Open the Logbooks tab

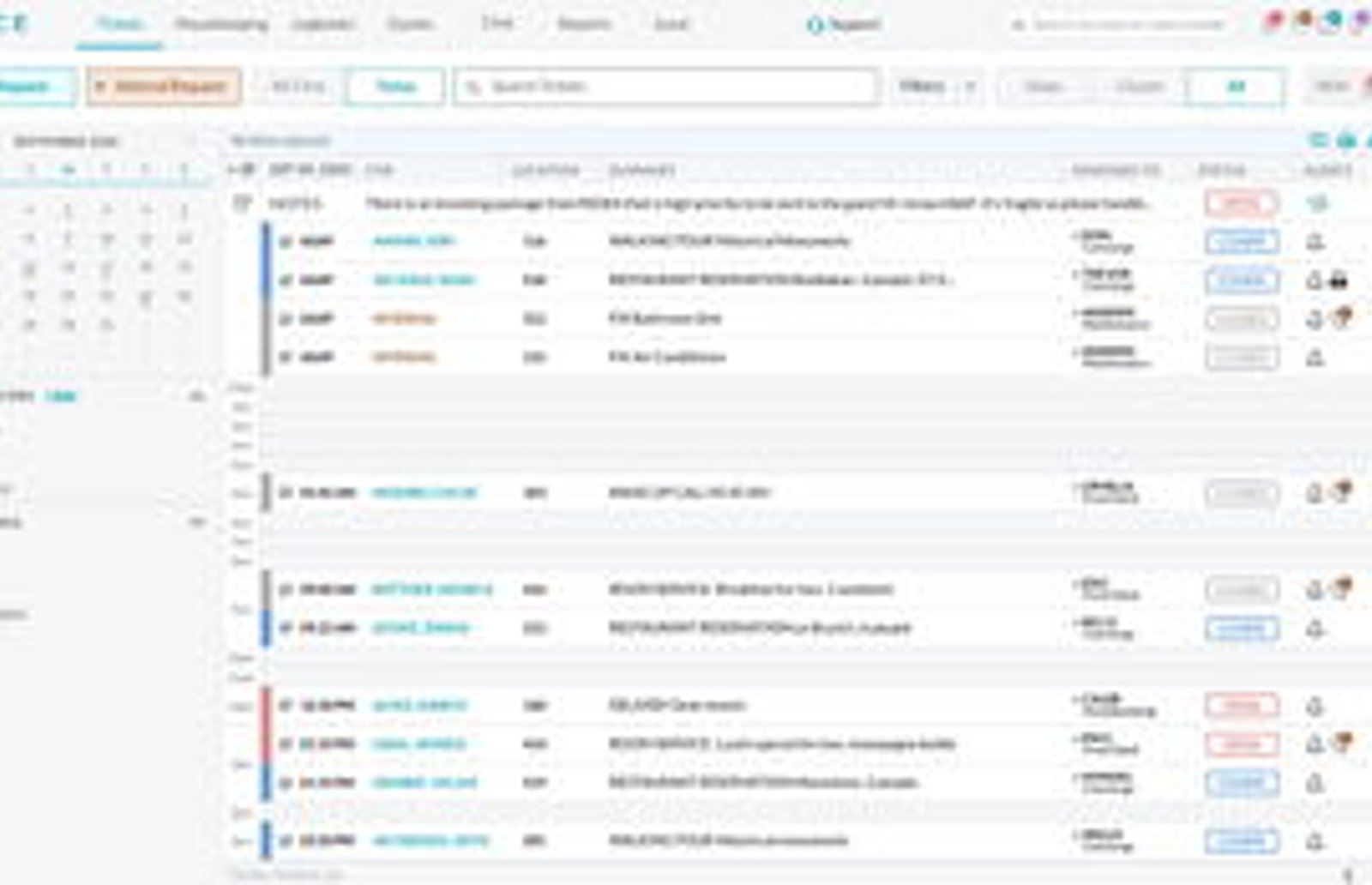pyautogui.click(x=323, y=24)
